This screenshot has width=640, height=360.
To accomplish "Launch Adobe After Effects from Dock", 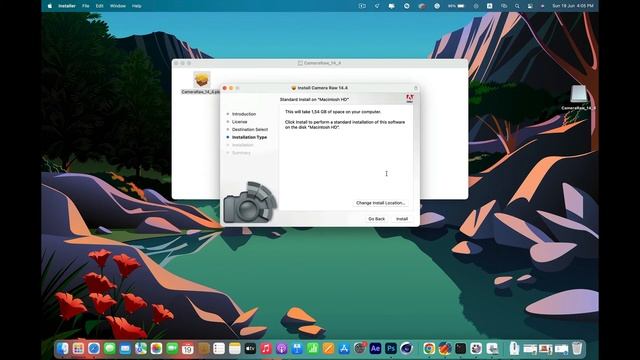I will point(376,348).
